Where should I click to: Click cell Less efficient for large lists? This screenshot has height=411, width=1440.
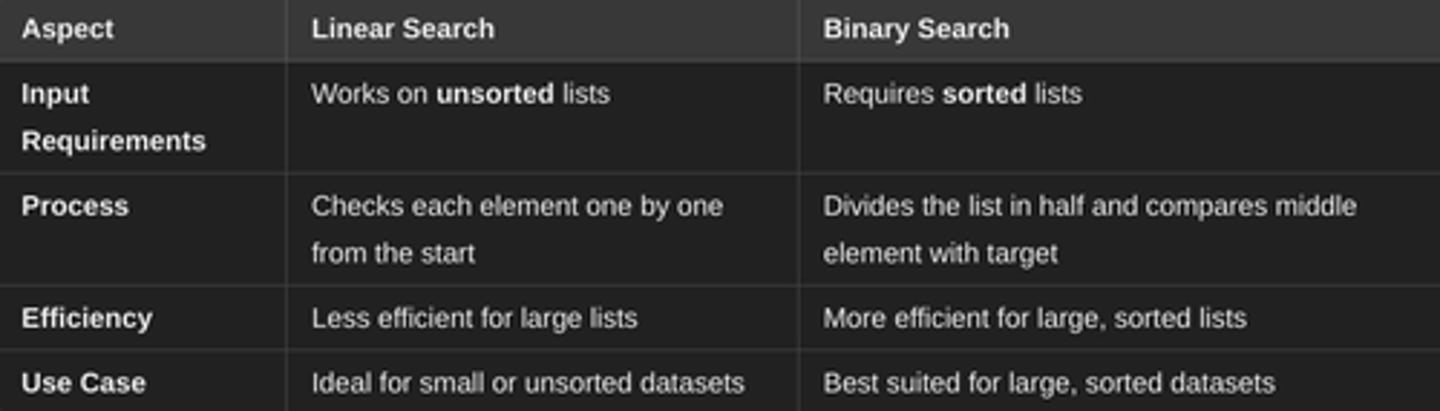(x=474, y=318)
